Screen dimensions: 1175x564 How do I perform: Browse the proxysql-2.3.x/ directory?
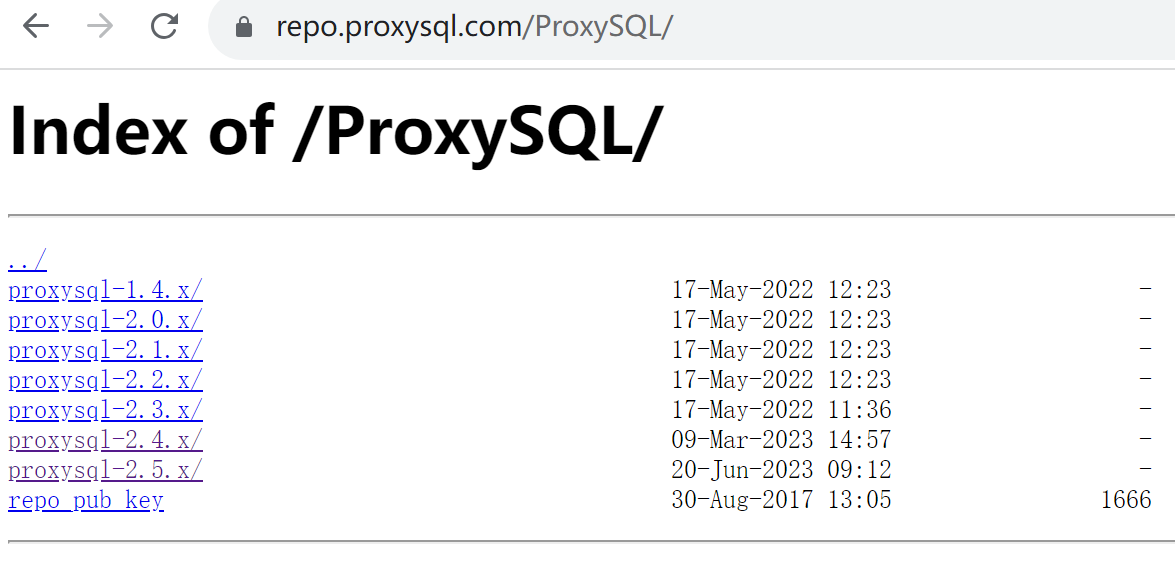[x=105, y=410]
